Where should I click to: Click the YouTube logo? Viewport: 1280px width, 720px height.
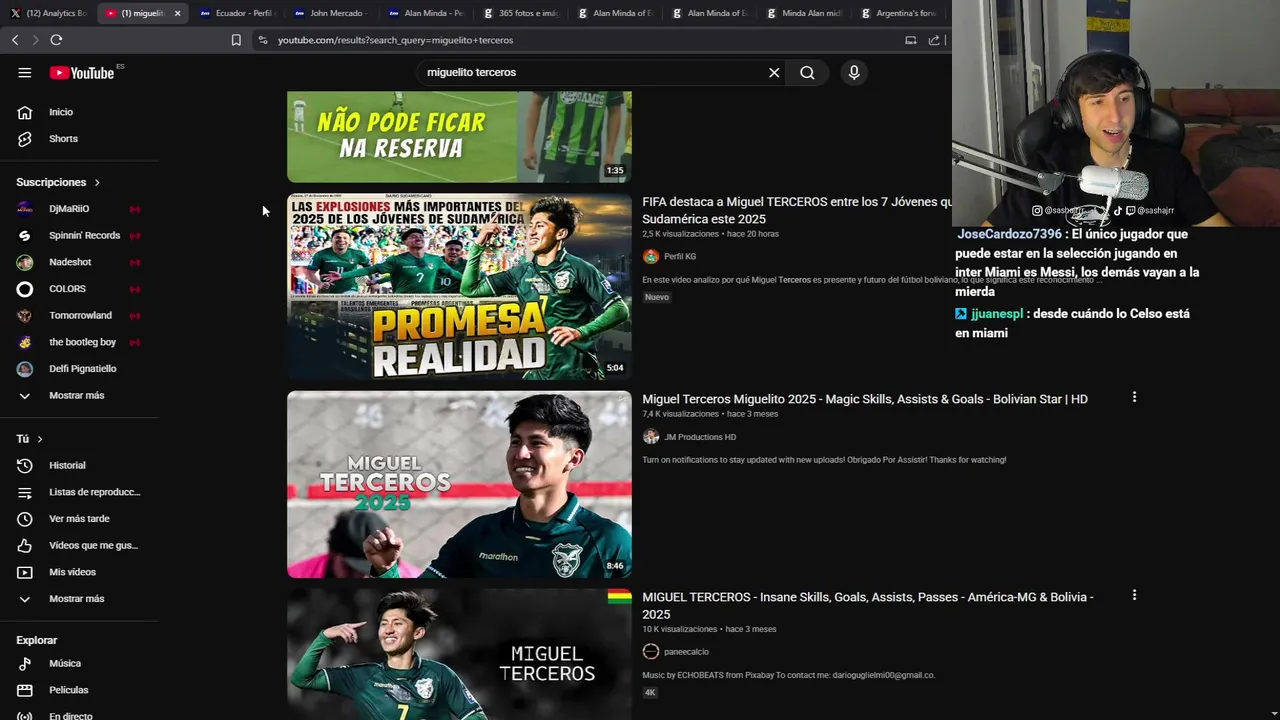click(82, 73)
